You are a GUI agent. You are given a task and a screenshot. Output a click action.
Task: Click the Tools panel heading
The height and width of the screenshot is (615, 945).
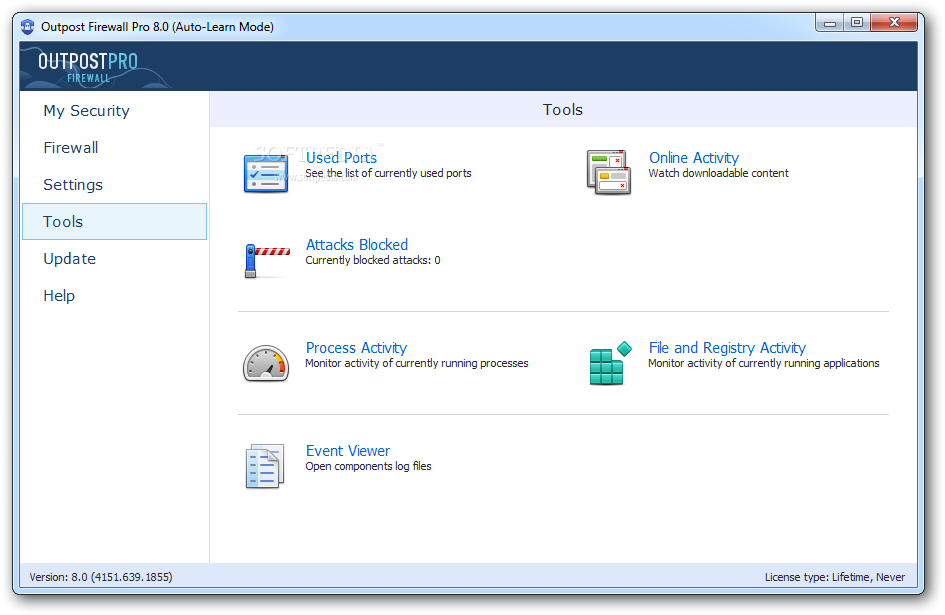pyautogui.click(x=562, y=110)
